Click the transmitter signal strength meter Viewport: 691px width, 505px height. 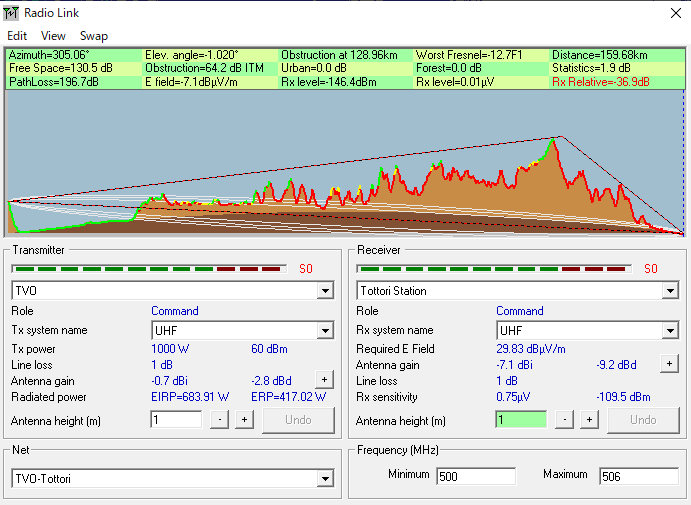(x=149, y=269)
